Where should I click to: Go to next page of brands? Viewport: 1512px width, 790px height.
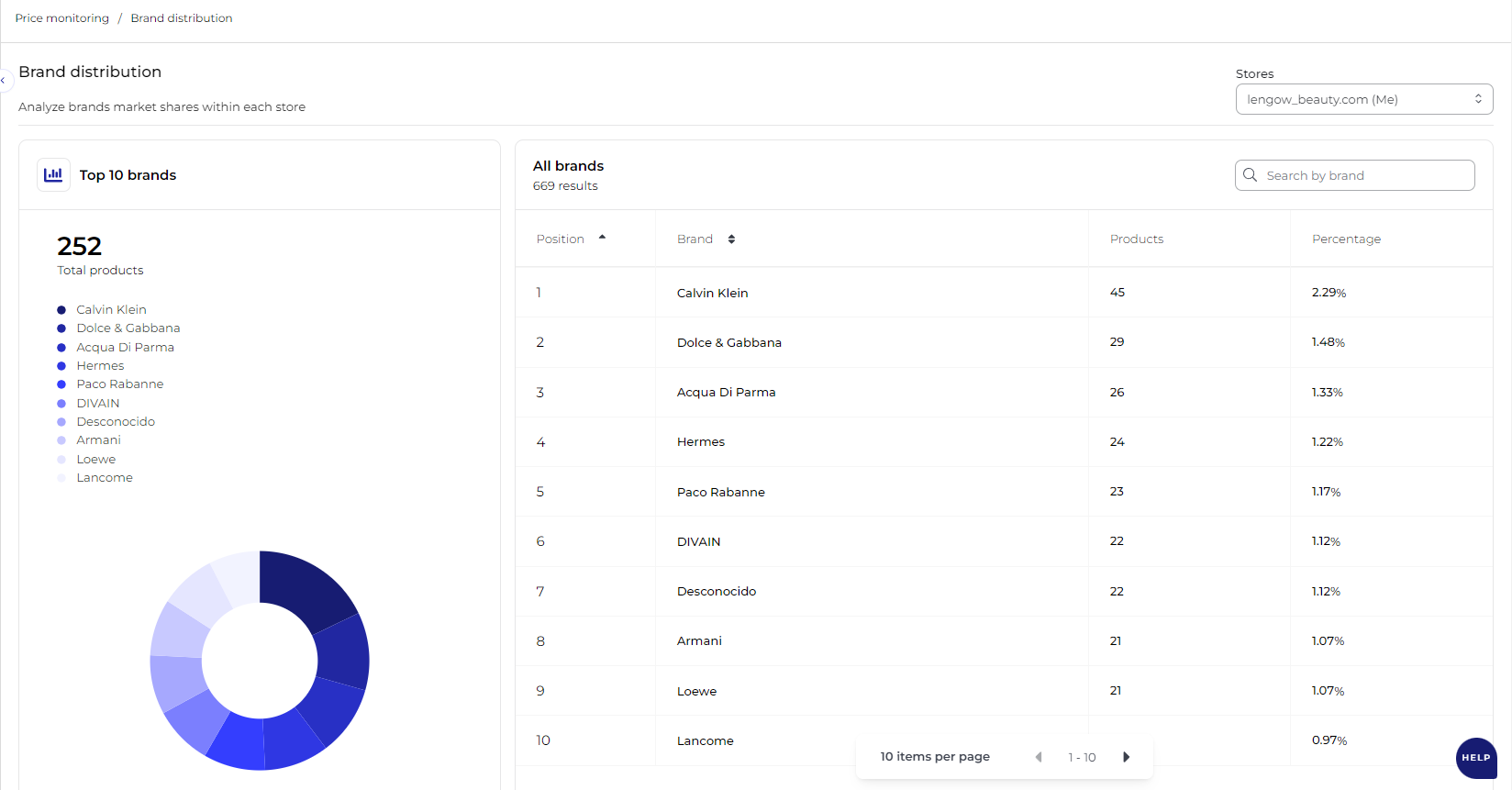coord(1126,757)
